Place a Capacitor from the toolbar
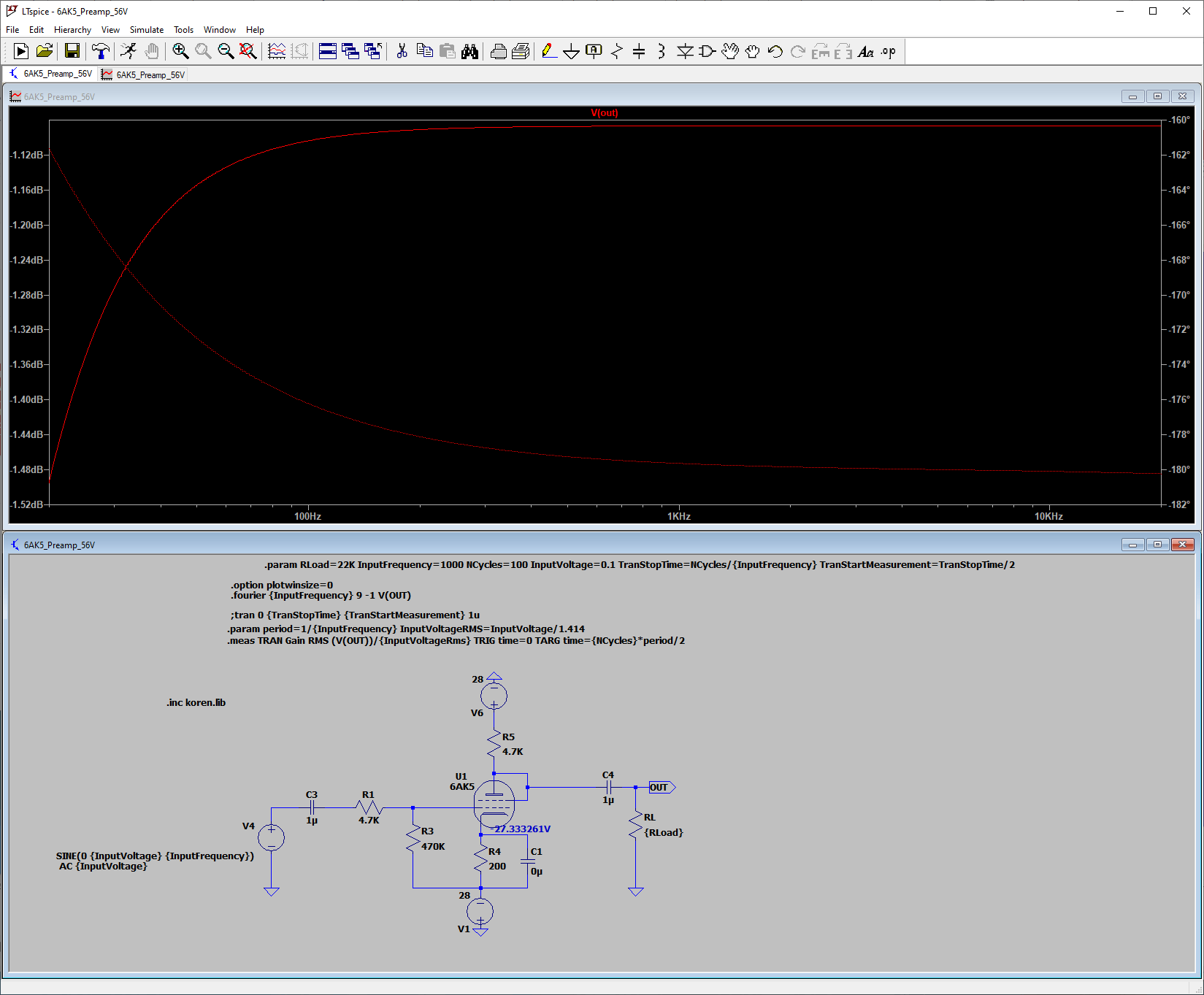1204x995 pixels. (x=639, y=51)
